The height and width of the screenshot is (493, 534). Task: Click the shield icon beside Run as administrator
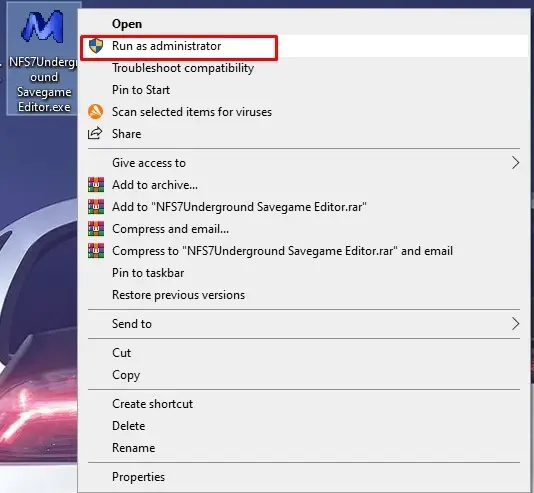tap(96, 46)
